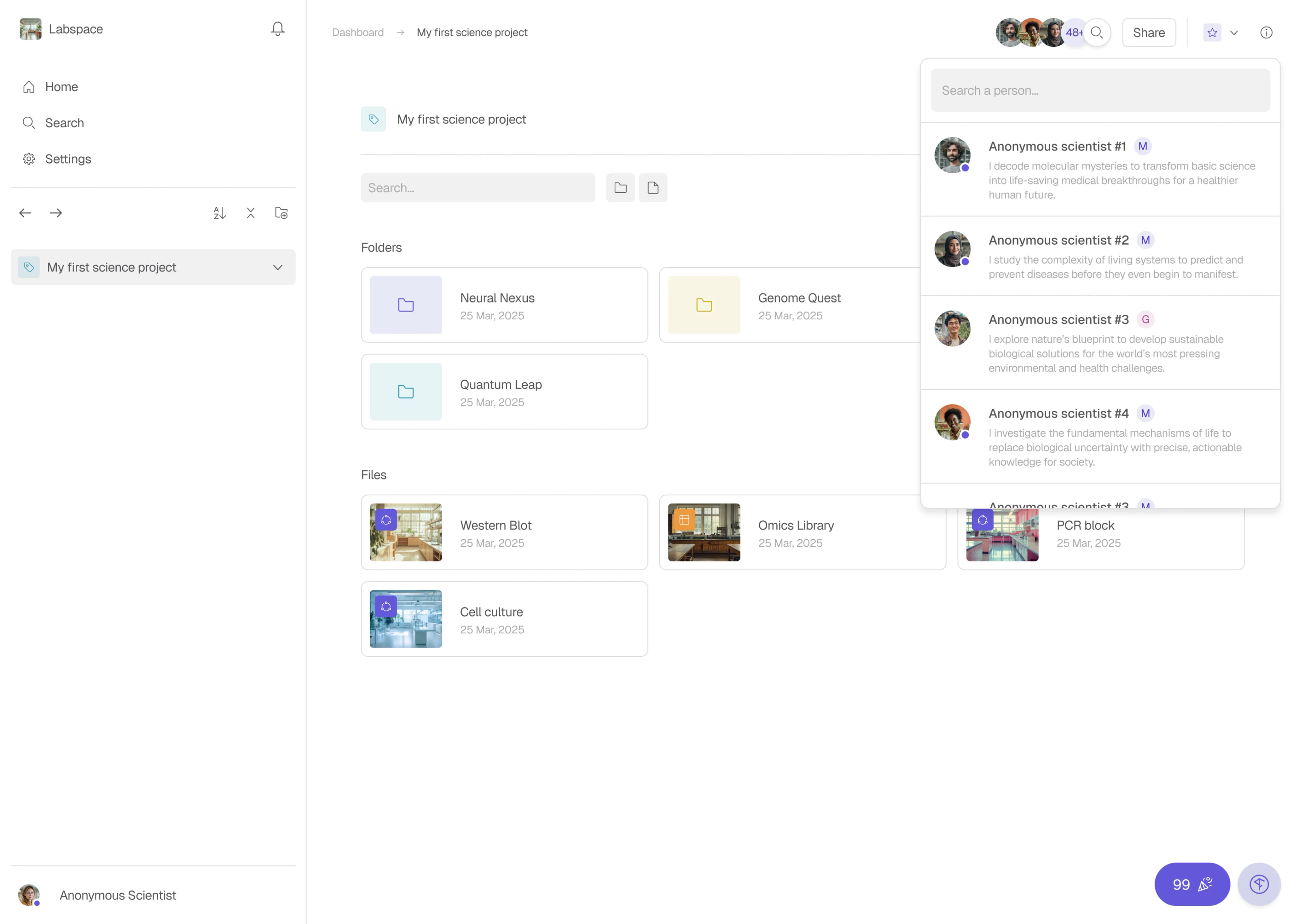Image resolution: width=1299 pixels, height=924 pixels.
Task: Click the Files section heading
Action: 374,474
